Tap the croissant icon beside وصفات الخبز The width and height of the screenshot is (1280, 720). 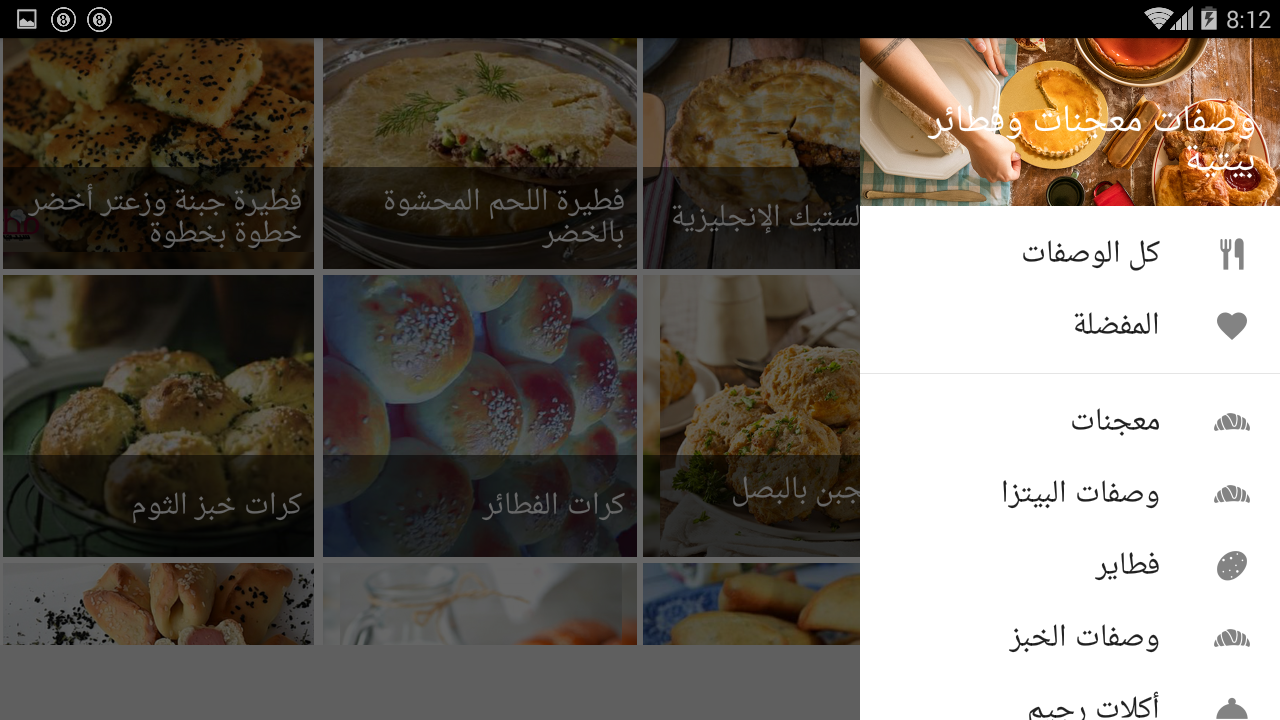(1232, 638)
